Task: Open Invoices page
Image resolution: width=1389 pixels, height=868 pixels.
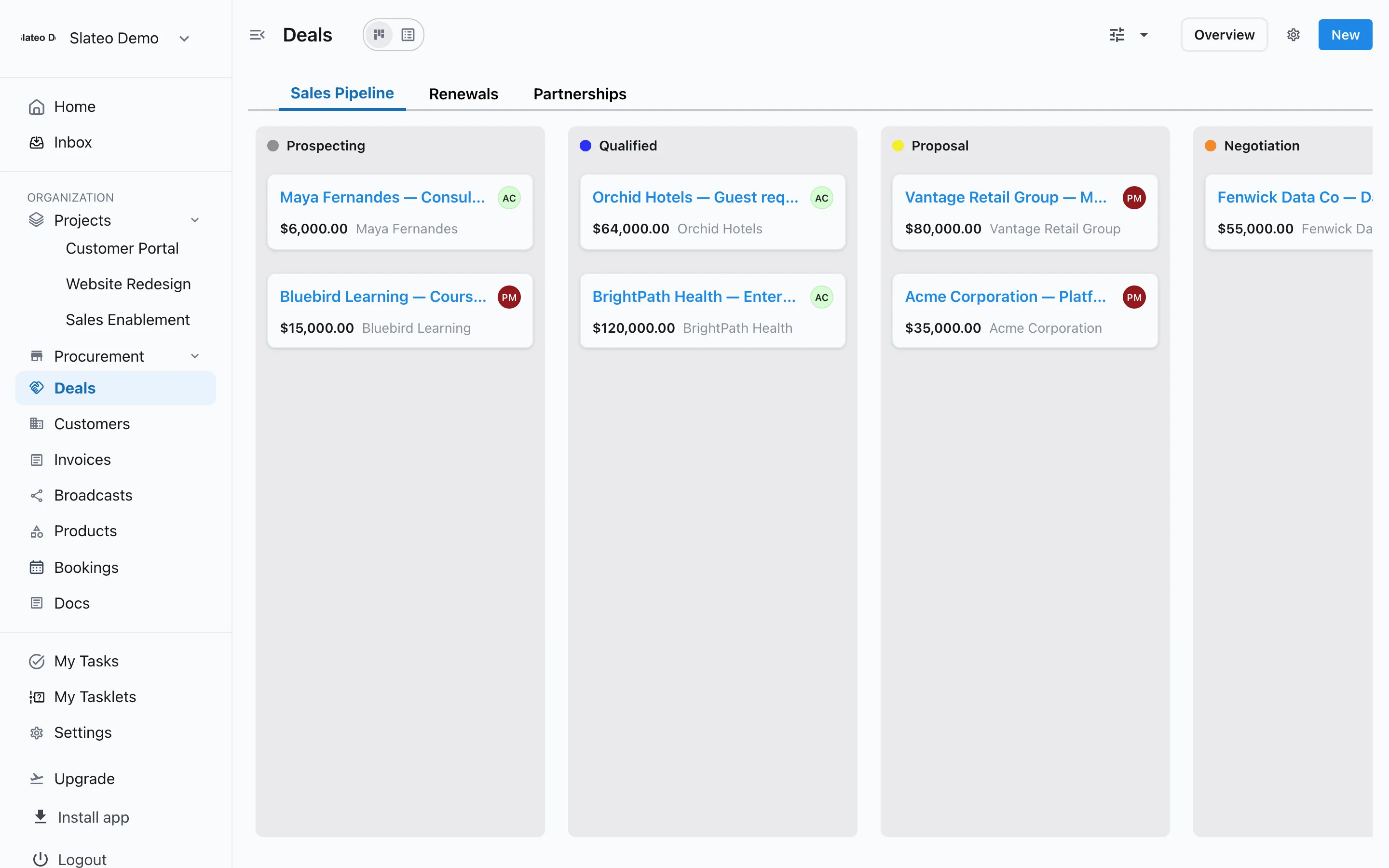Action: point(115,460)
